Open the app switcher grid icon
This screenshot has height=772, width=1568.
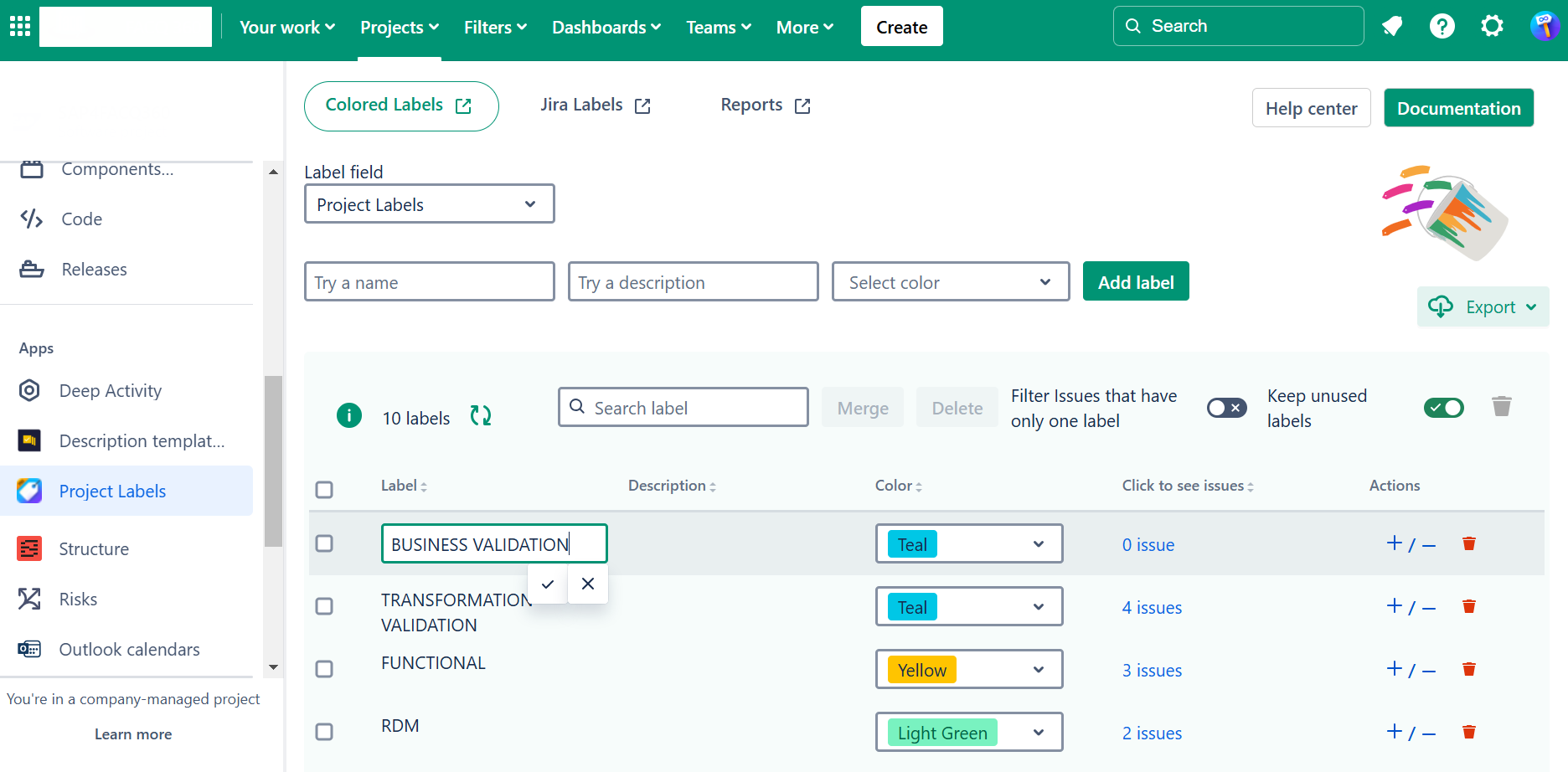click(20, 27)
